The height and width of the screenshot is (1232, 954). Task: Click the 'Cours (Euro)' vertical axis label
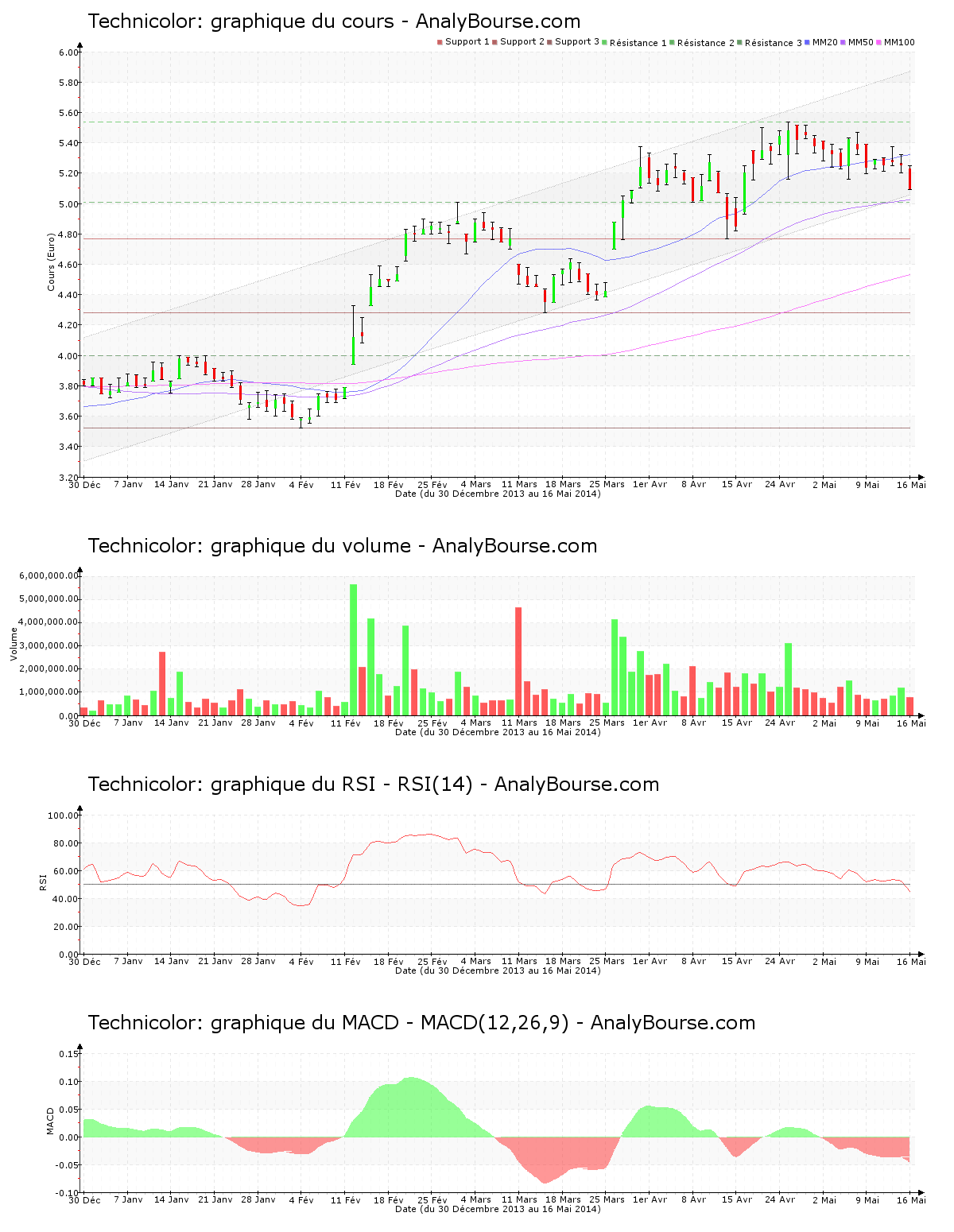(x=52, y=262)
